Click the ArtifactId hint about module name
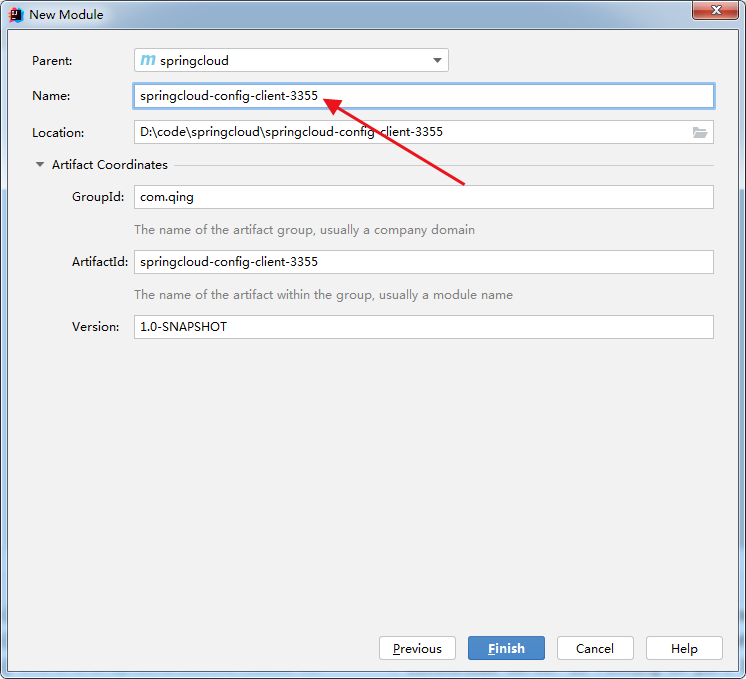746x679 pixels. pos(324,295)
